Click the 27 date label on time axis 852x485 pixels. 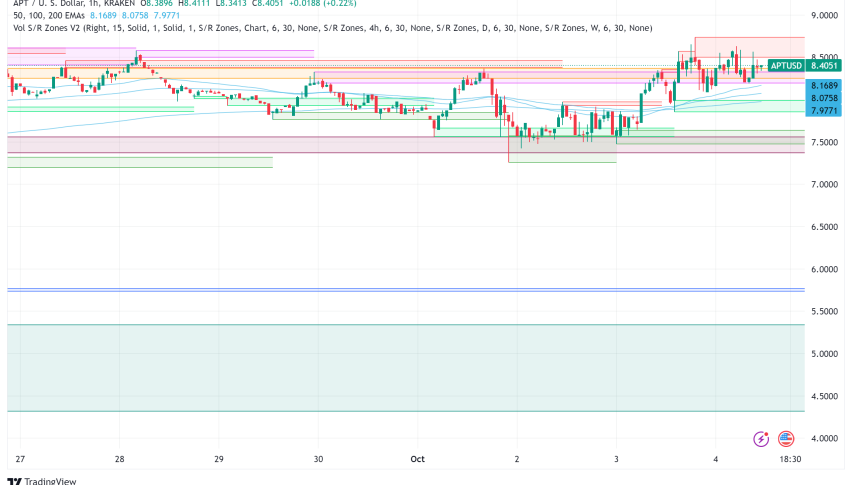20,459
